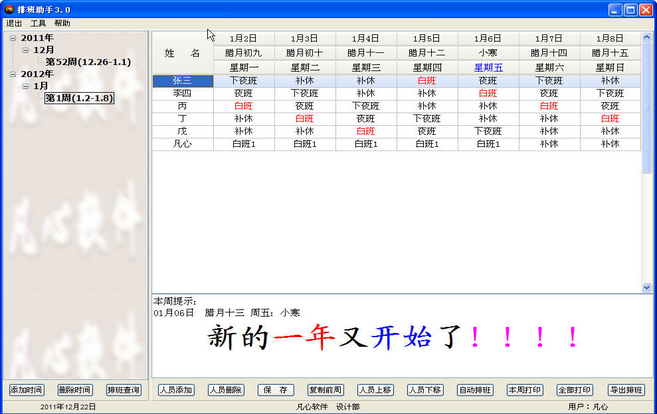Click the app icon in title bar
Screen dimensions: 657x414
tap(8, 9)
